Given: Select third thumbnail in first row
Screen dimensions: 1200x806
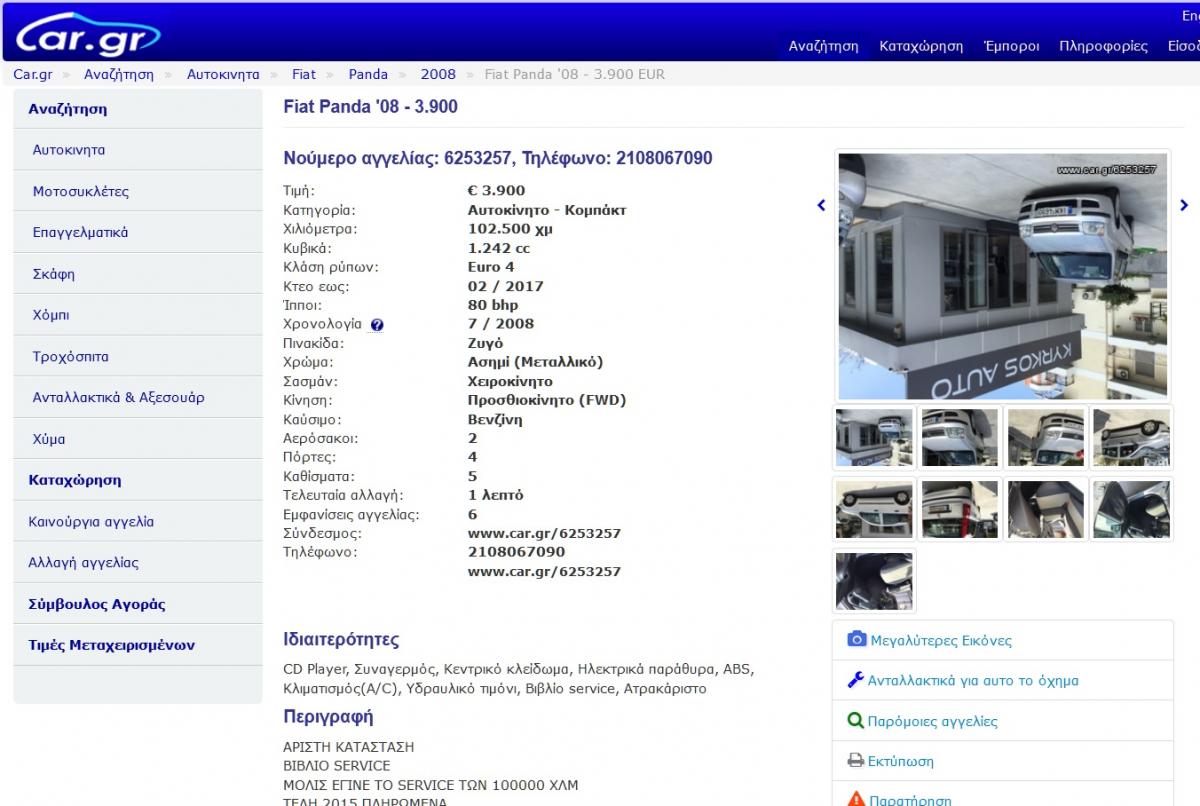Looking at the screenshot, I should point(1045,437).
